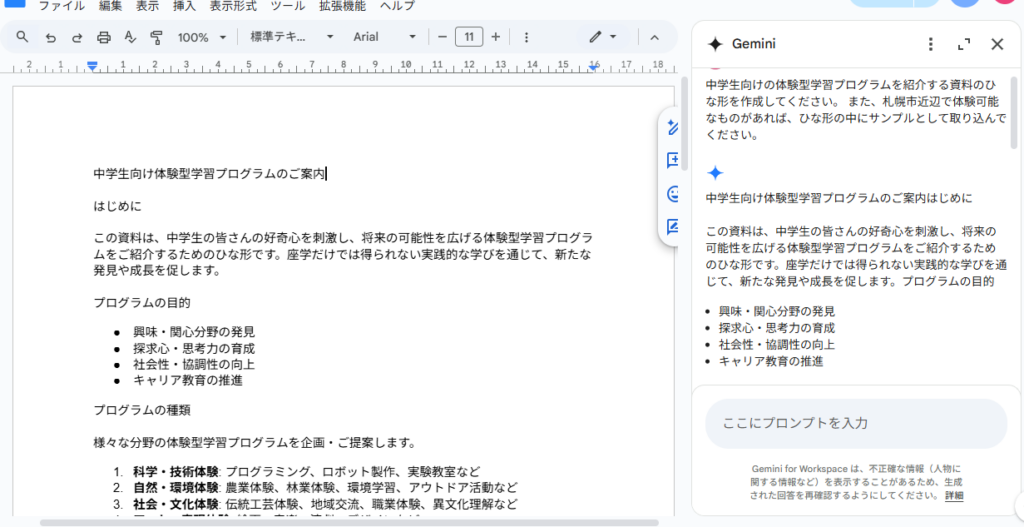Click the right indent marker on ruler
1024x527 pixels.
[594, 67]
